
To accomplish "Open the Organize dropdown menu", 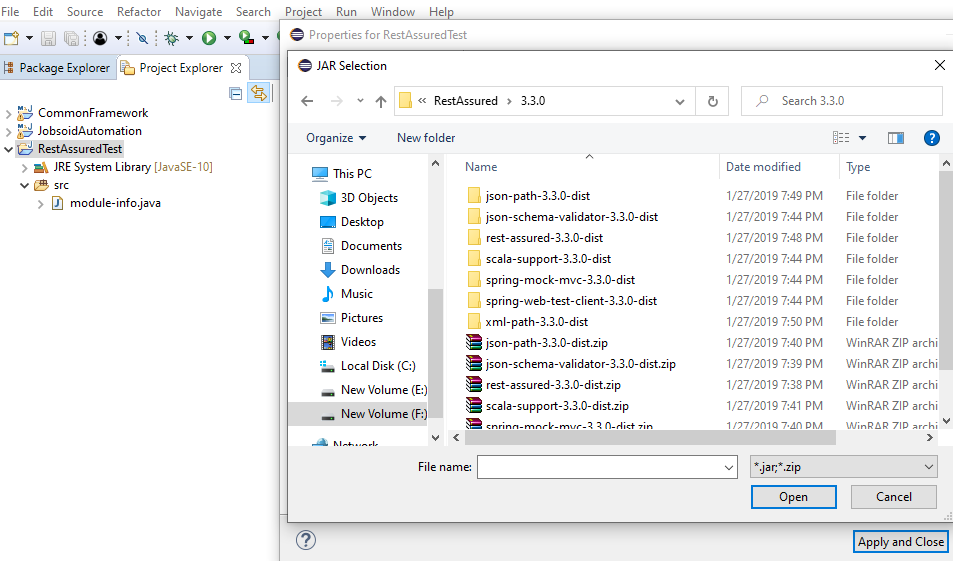I will tap(336, 138).
